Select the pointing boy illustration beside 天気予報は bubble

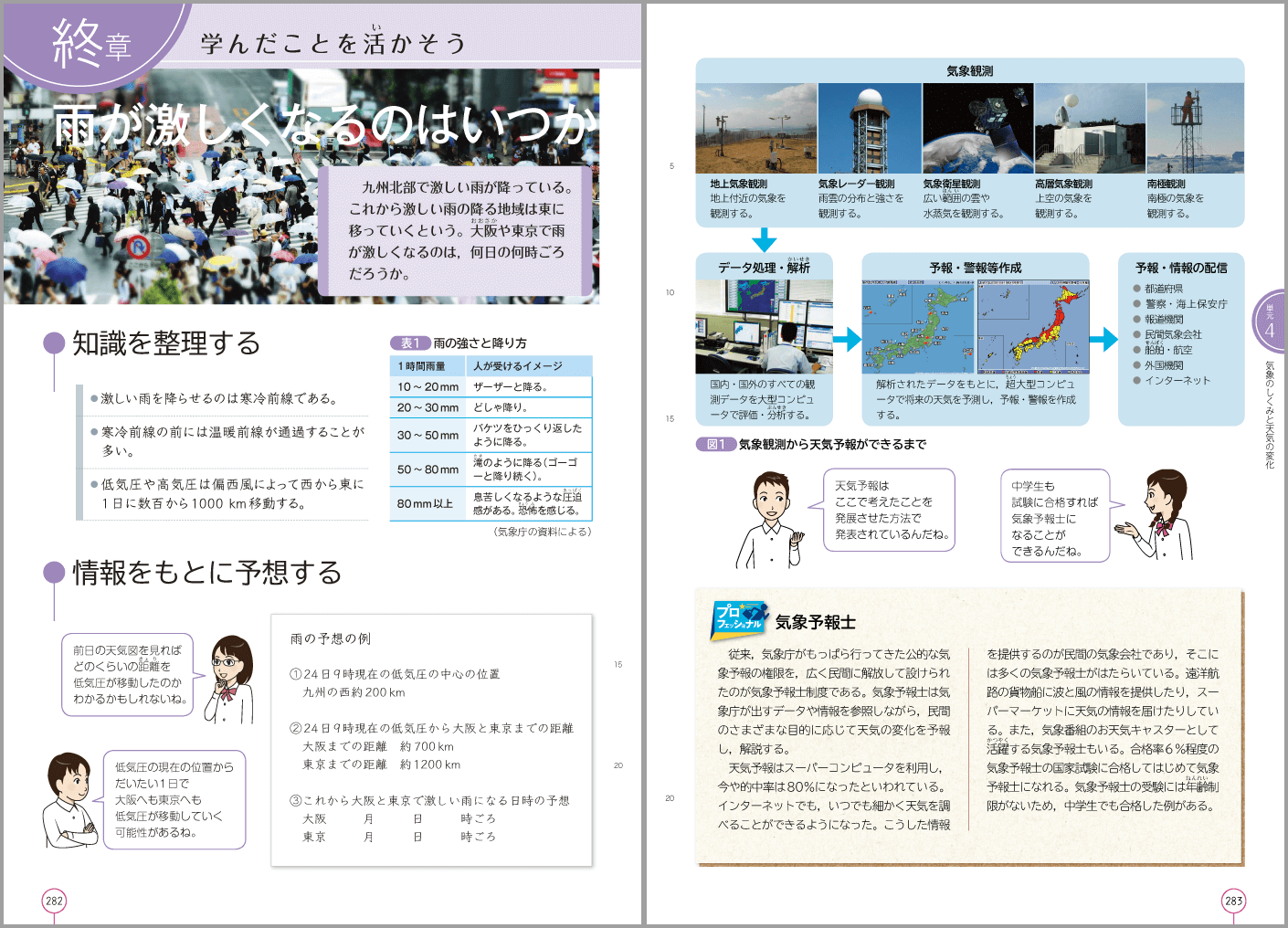point(770,520)
